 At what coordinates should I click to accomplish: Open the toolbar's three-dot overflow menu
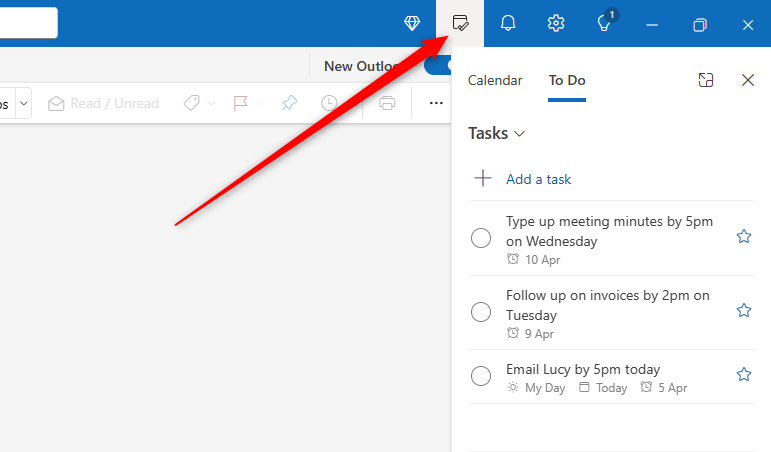(x=436, y=103)
